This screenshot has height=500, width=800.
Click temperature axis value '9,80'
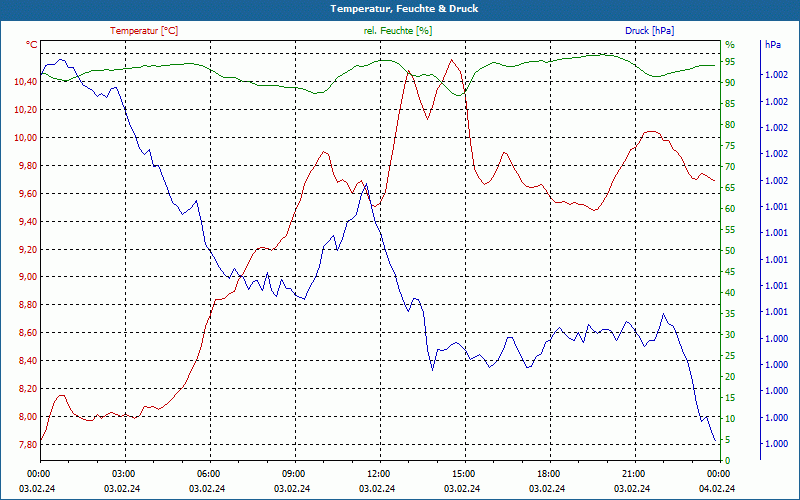pyautogui.click(x=28, y=166)
